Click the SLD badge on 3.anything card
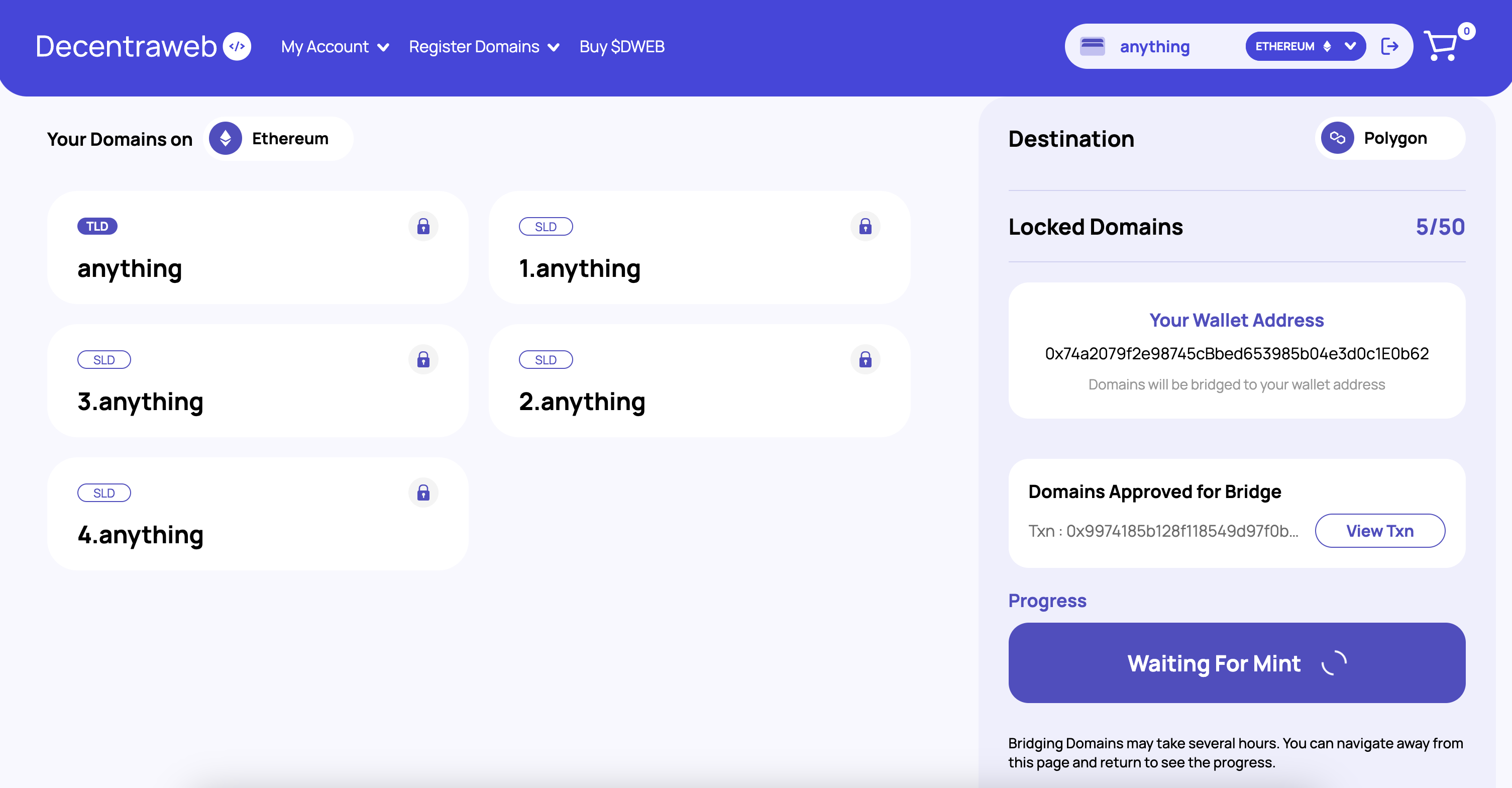Viewport: 1512px width, 788px height. coord(104,360)
